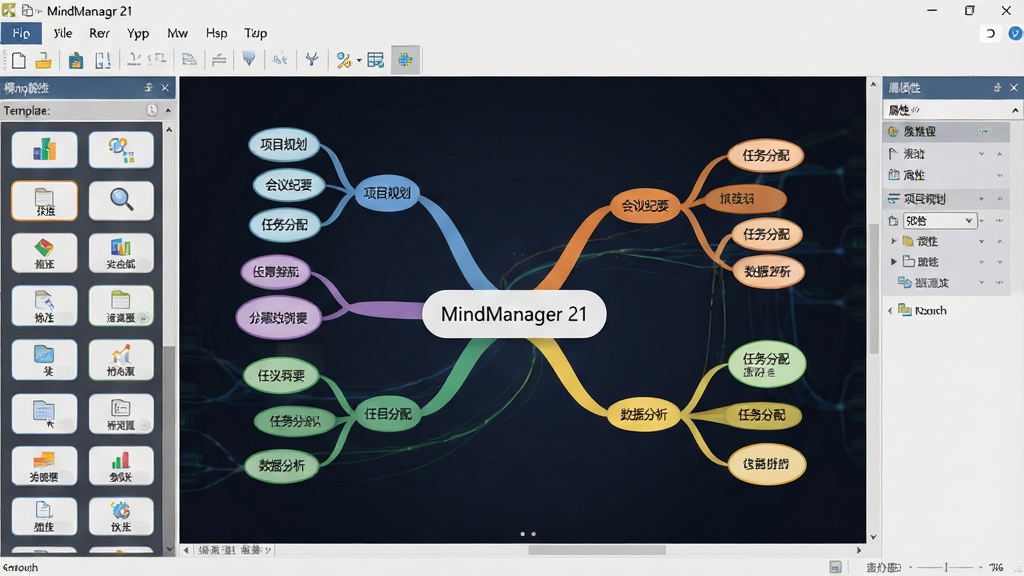Click the funnel filter toolbar icon
This screenshot has height=576, width=1024.
tap(249, 59)
